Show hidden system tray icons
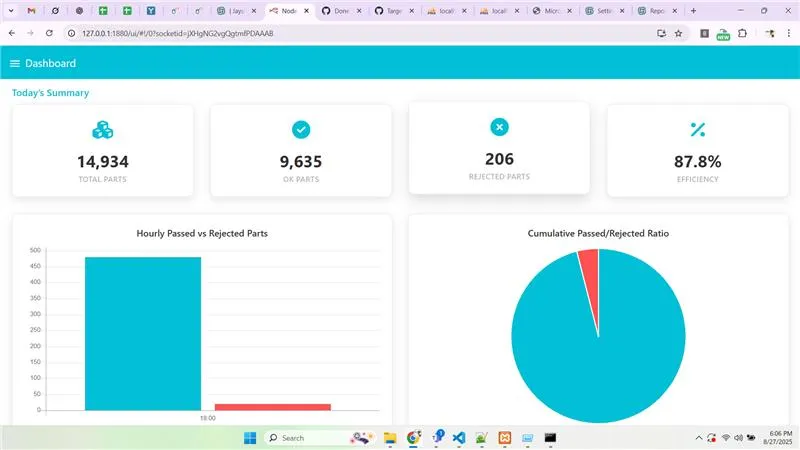Image resolution: width=800 pixels, height=450 pixels. [698, 438]
